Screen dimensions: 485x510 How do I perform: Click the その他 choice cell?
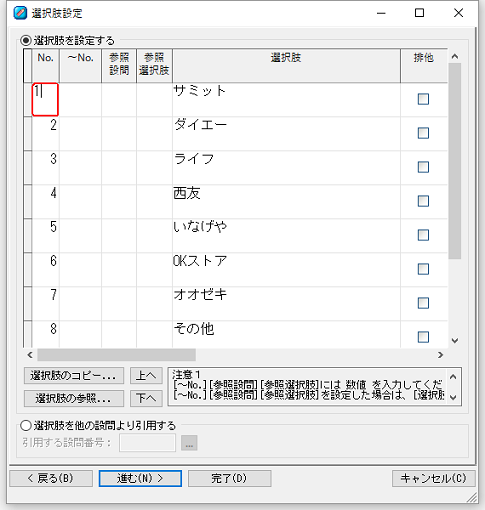pyautogui.click(x=286, y=334)
